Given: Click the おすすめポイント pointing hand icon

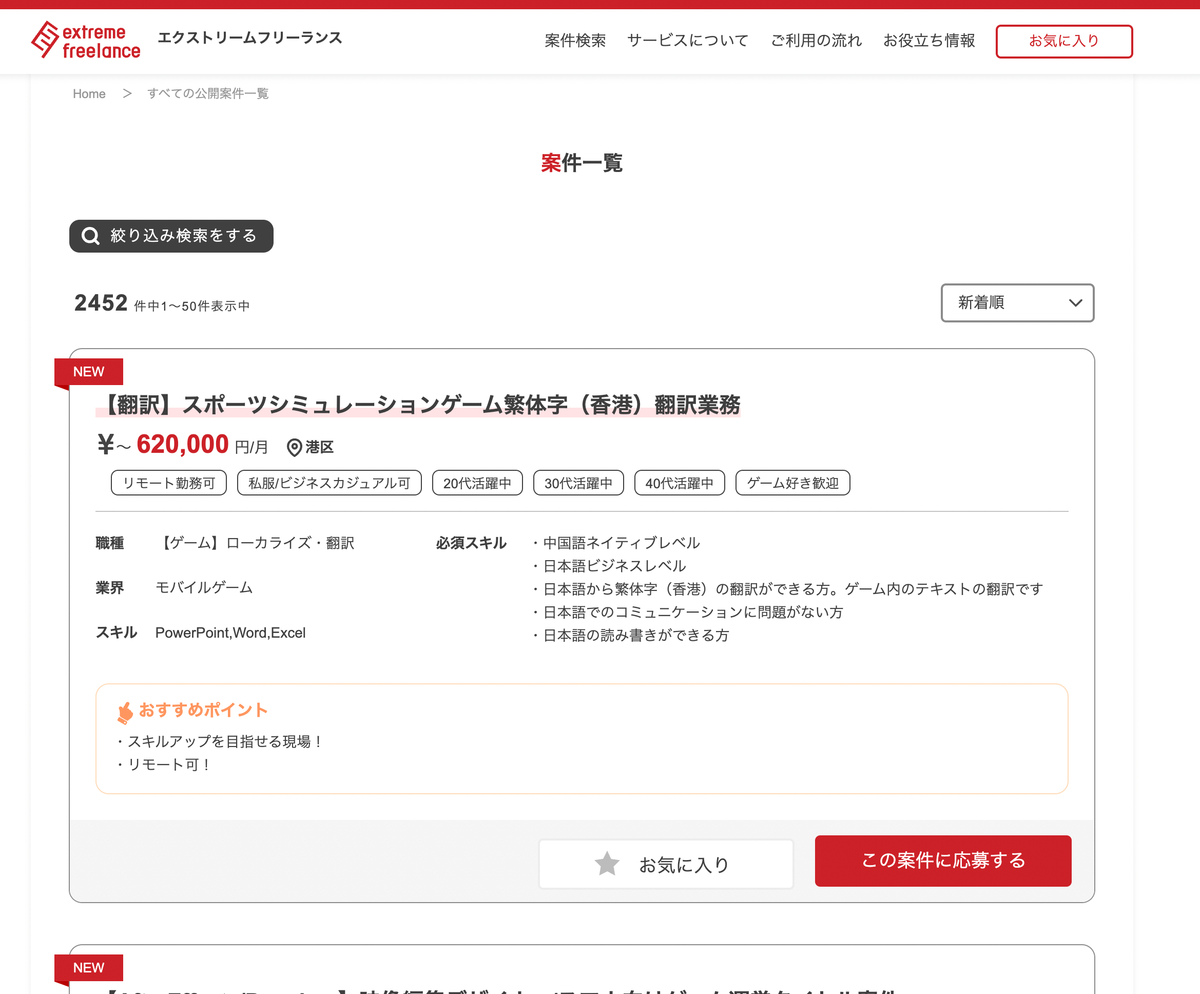Looking at the screenshot, I should click(125, 712).
